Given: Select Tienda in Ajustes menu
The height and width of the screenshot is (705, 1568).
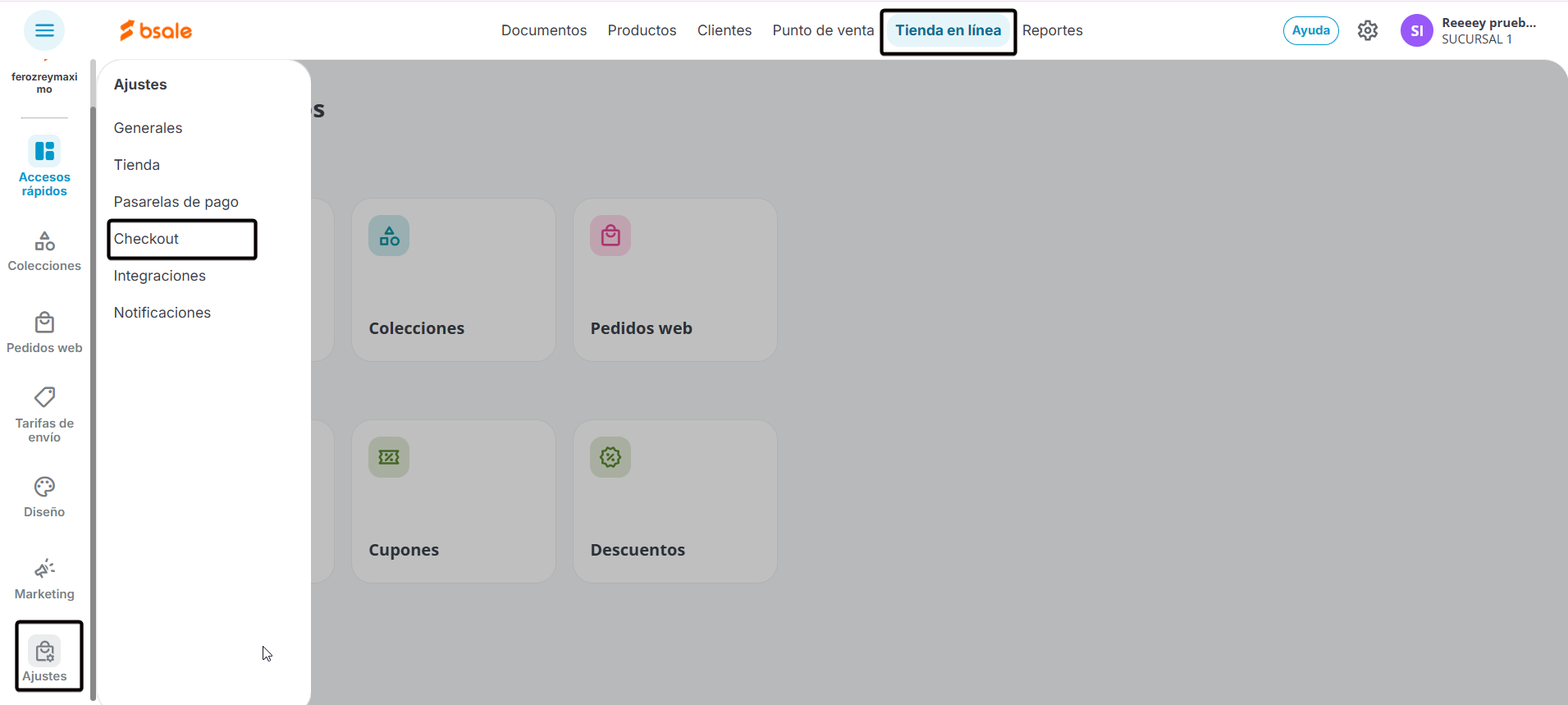Looking at the screenshot, I should click(137, 165).
